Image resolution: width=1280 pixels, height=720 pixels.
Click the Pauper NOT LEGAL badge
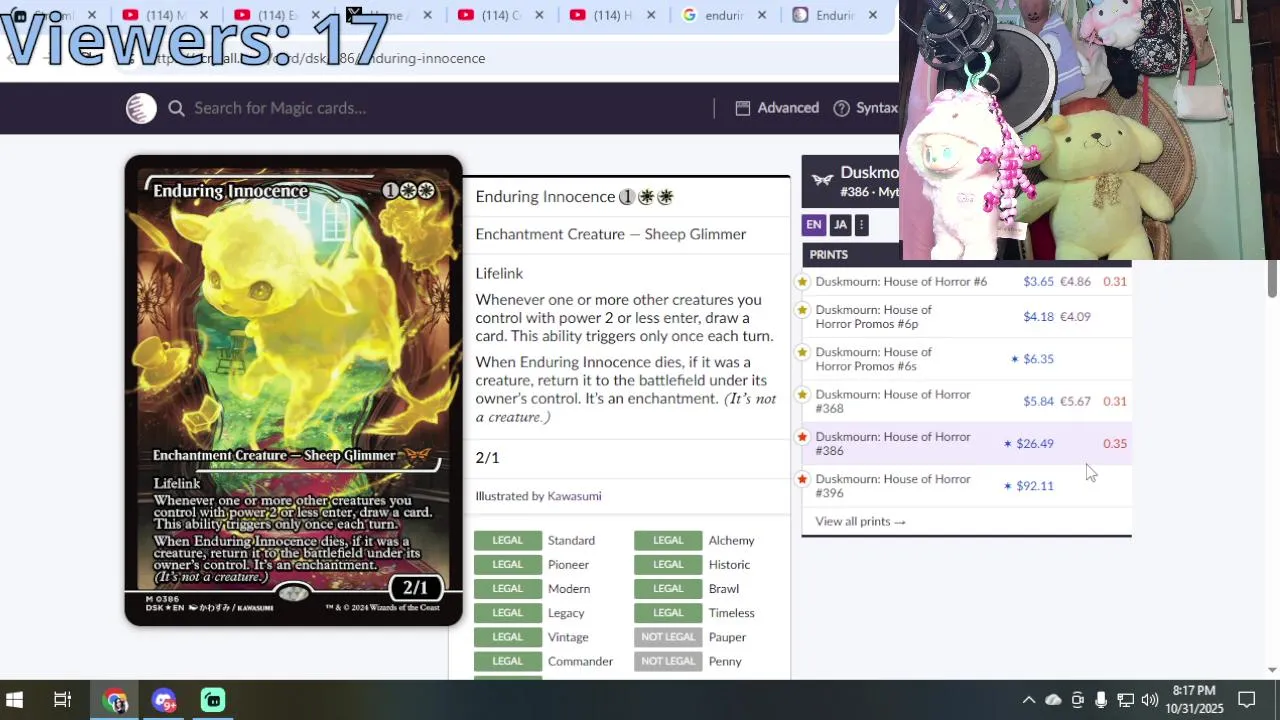pos(668,637)
